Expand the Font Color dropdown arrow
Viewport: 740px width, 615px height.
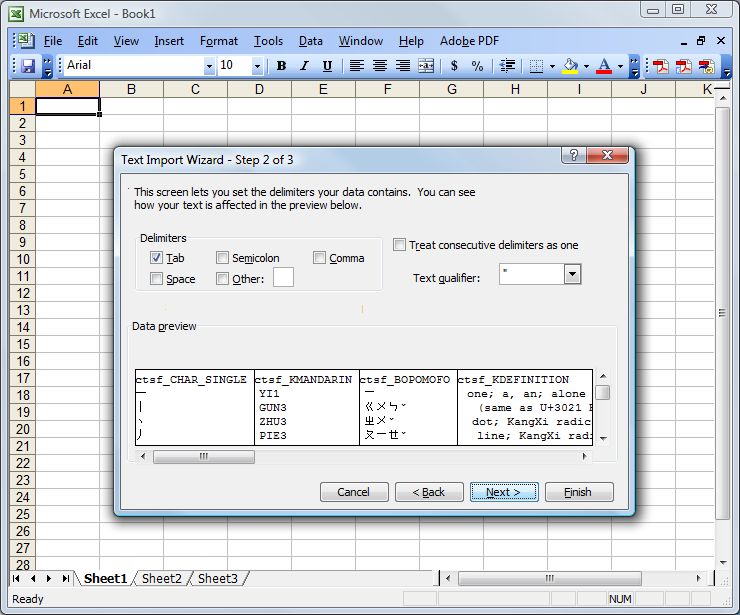(620, 66)
